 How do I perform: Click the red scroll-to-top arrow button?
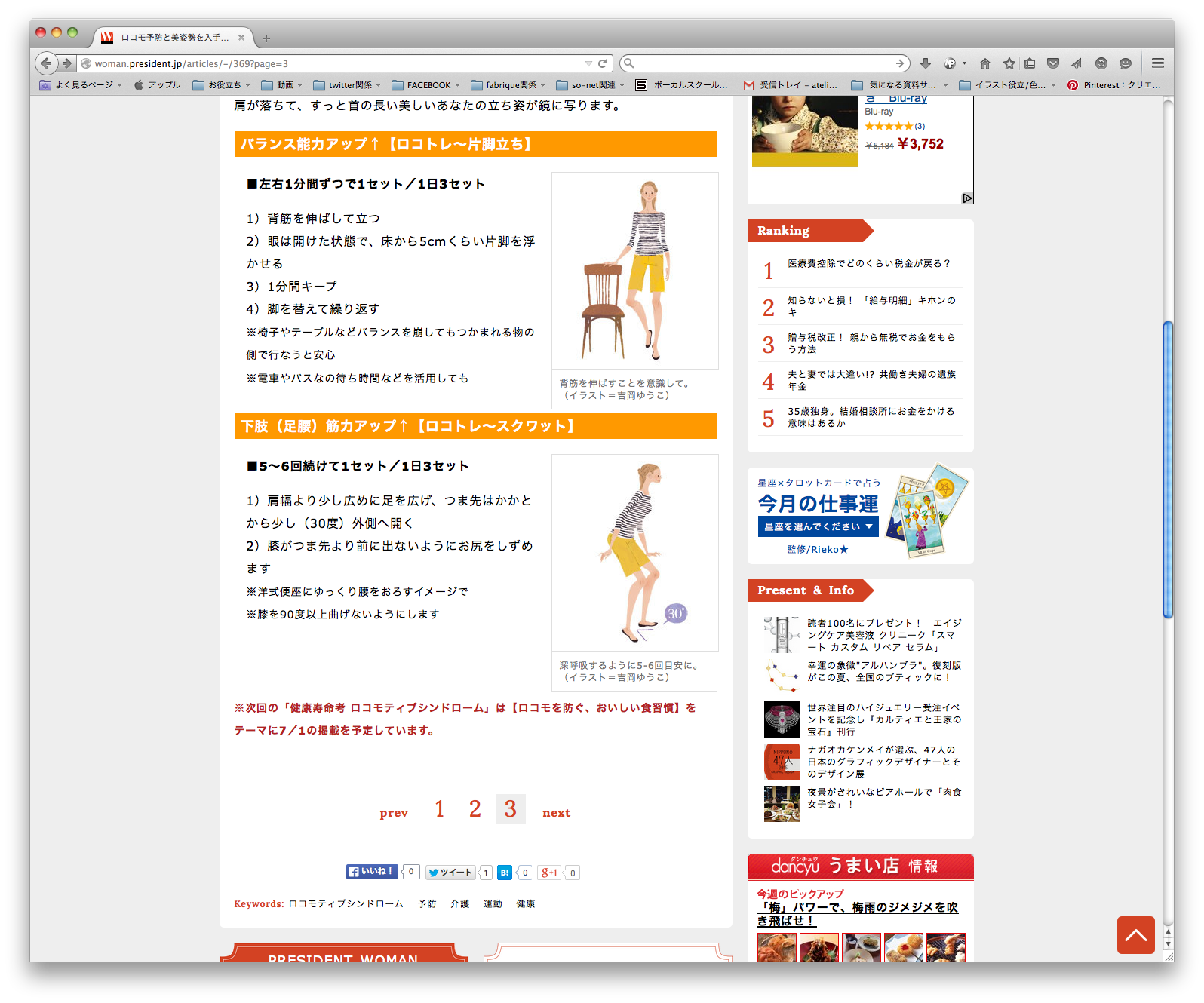tap(1135, 935)
